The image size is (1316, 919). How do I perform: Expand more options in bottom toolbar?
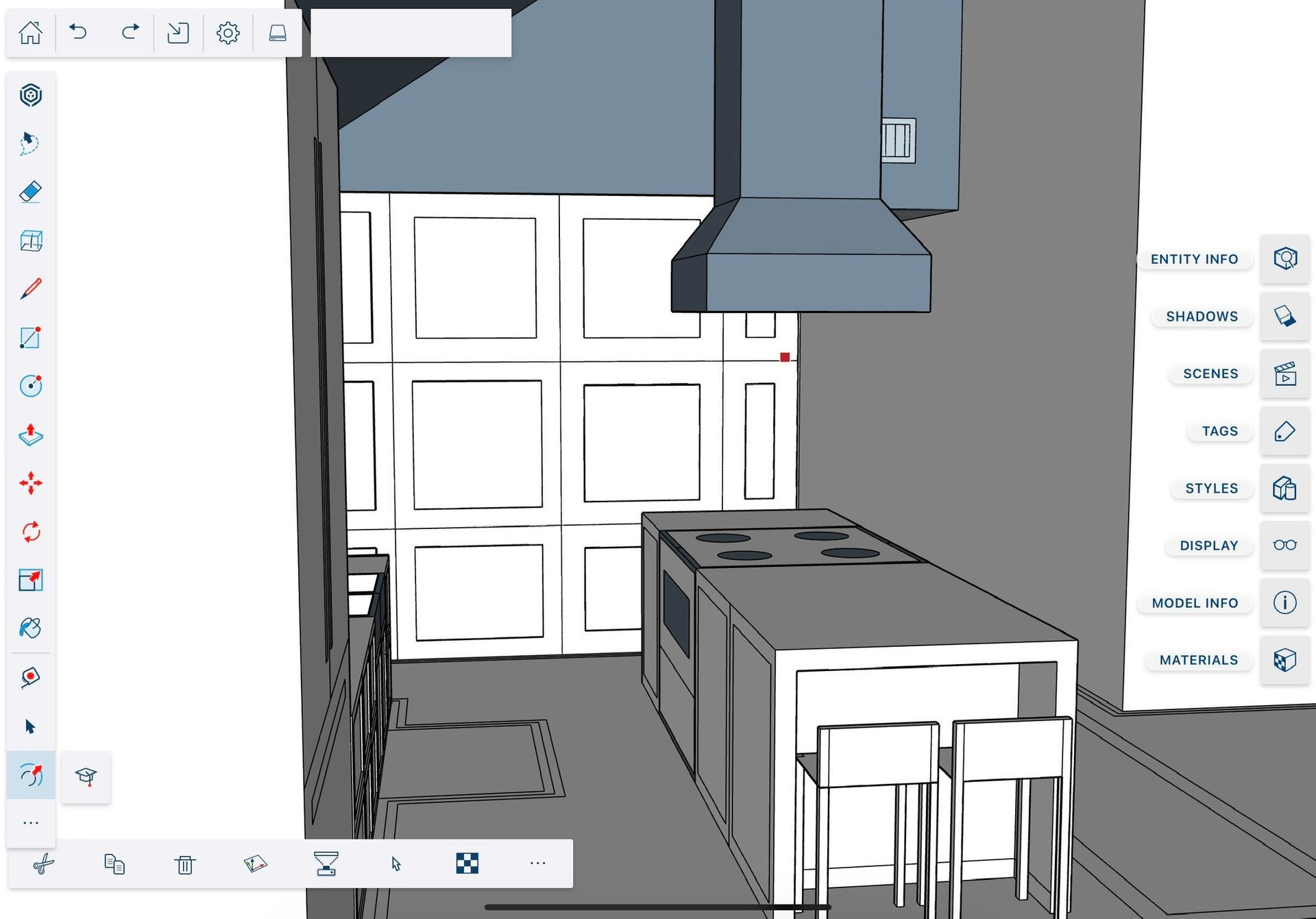pos(537,863)
